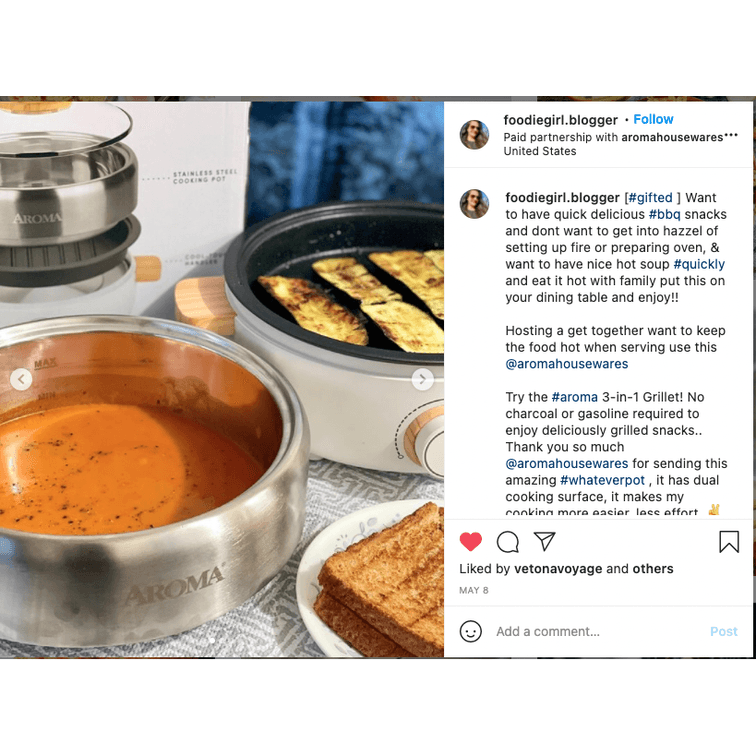756x756 pixels.
Task: Open comments via speech bubble icon
Action: [x=508, y=542]
